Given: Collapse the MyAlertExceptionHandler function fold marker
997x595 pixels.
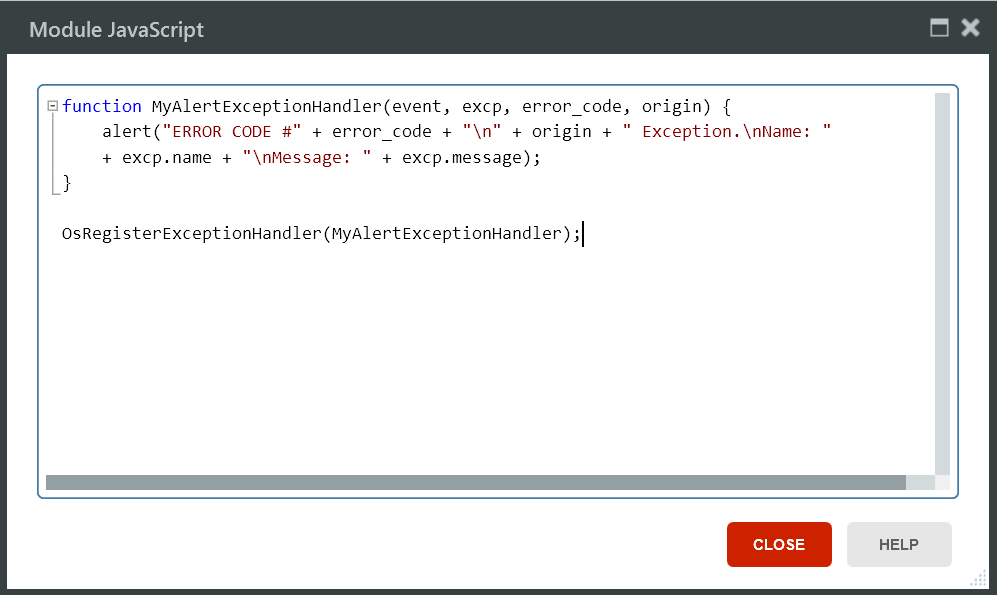Looking at the screenshot, I should (x=52, y=107).
